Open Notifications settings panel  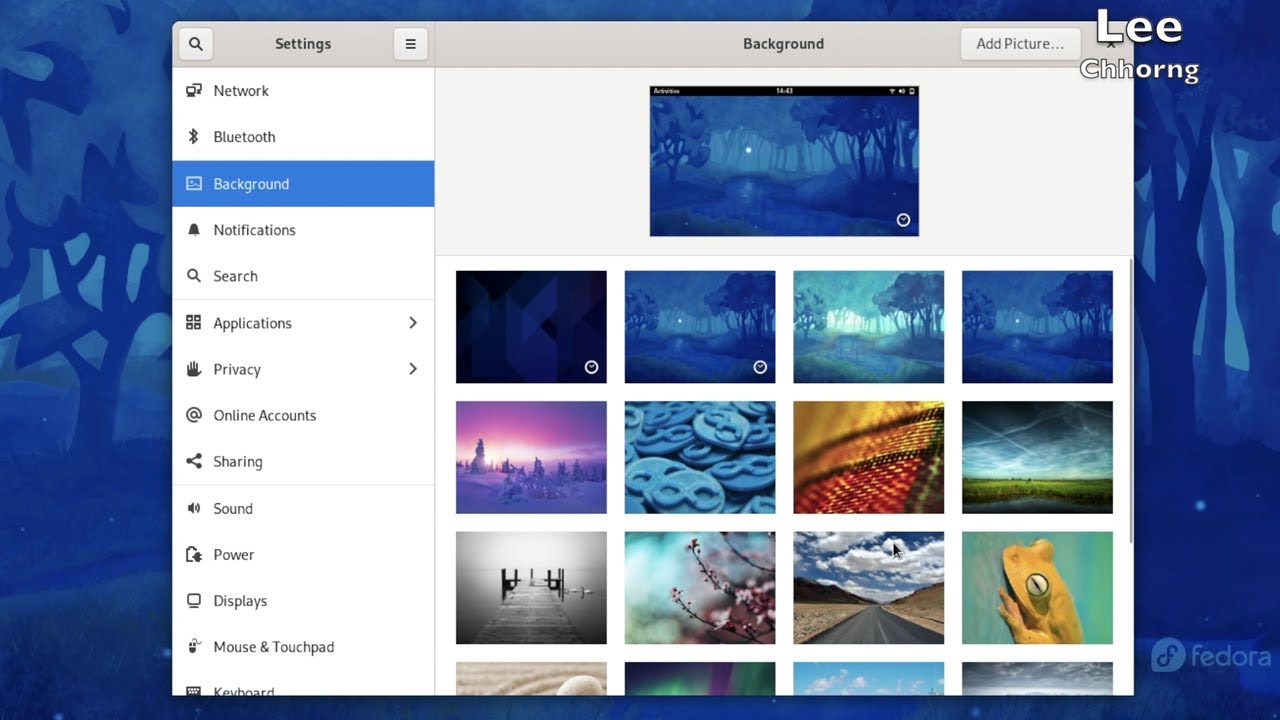303,230
